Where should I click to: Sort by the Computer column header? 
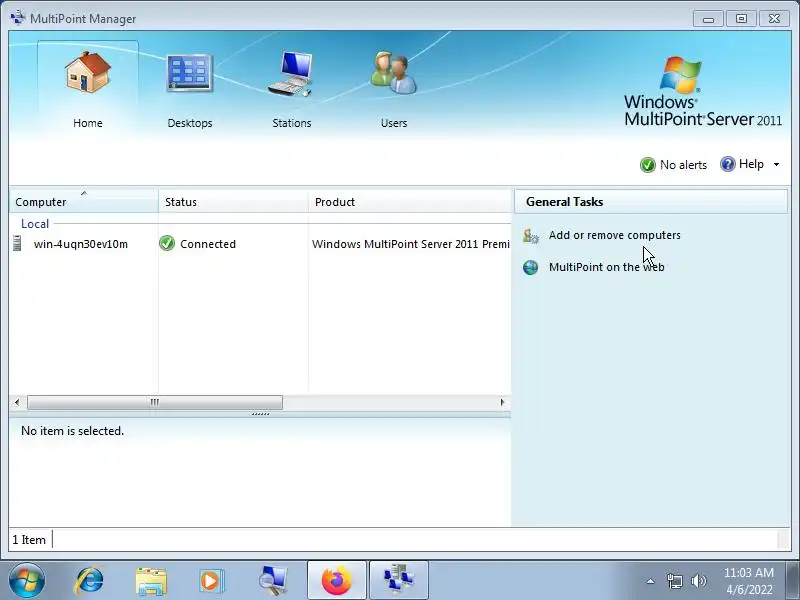click(x=84, y=202)
